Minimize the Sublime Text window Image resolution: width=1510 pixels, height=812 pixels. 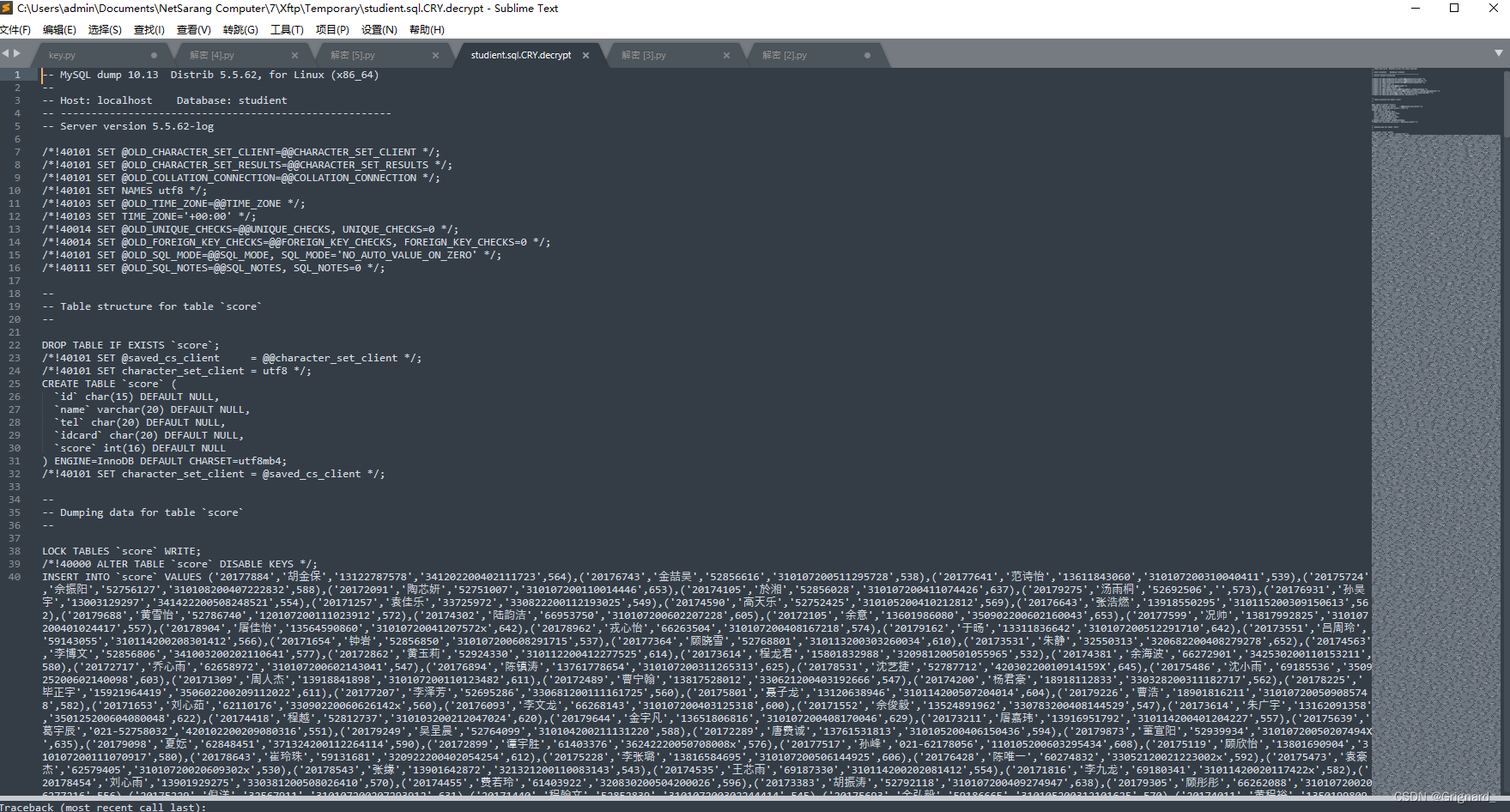1416,8
